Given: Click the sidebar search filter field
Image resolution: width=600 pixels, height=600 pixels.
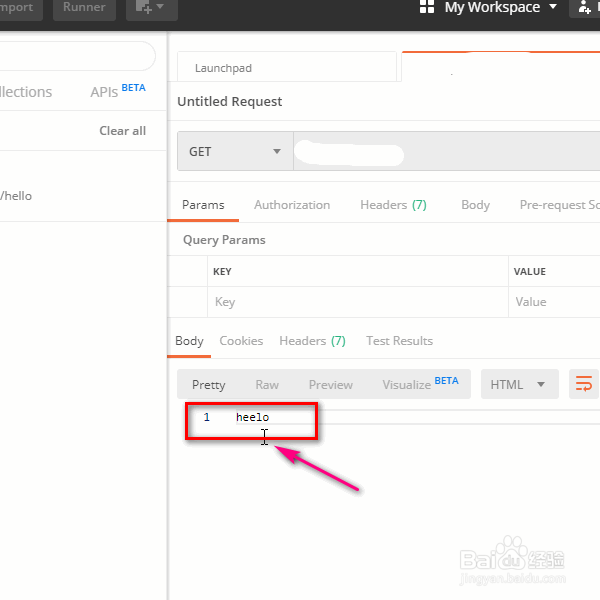Looking at the screenshot, I should 77,56.
